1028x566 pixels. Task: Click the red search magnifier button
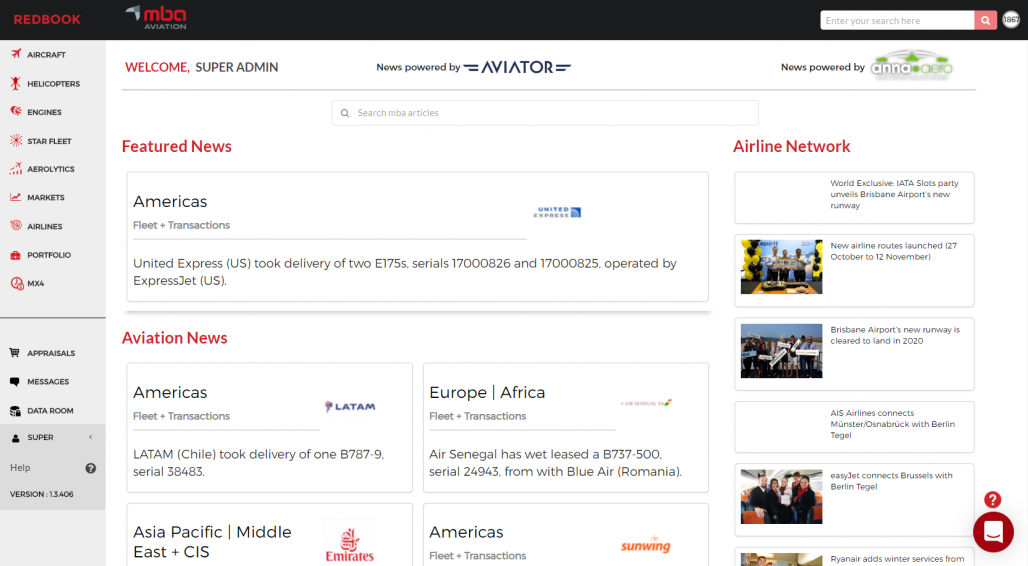click(x=985, y=20)
